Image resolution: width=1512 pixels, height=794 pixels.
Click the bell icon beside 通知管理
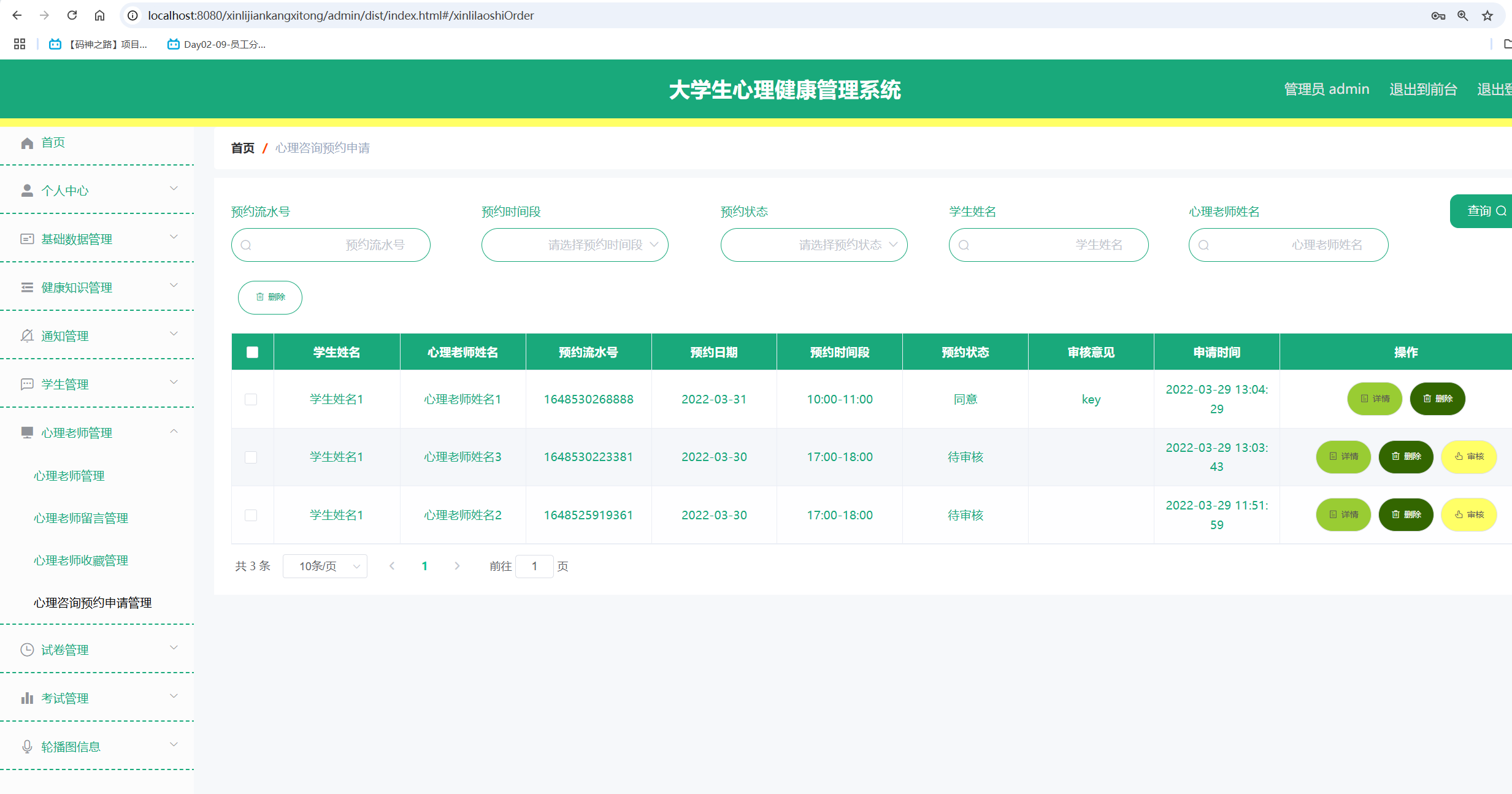[27, 336]
